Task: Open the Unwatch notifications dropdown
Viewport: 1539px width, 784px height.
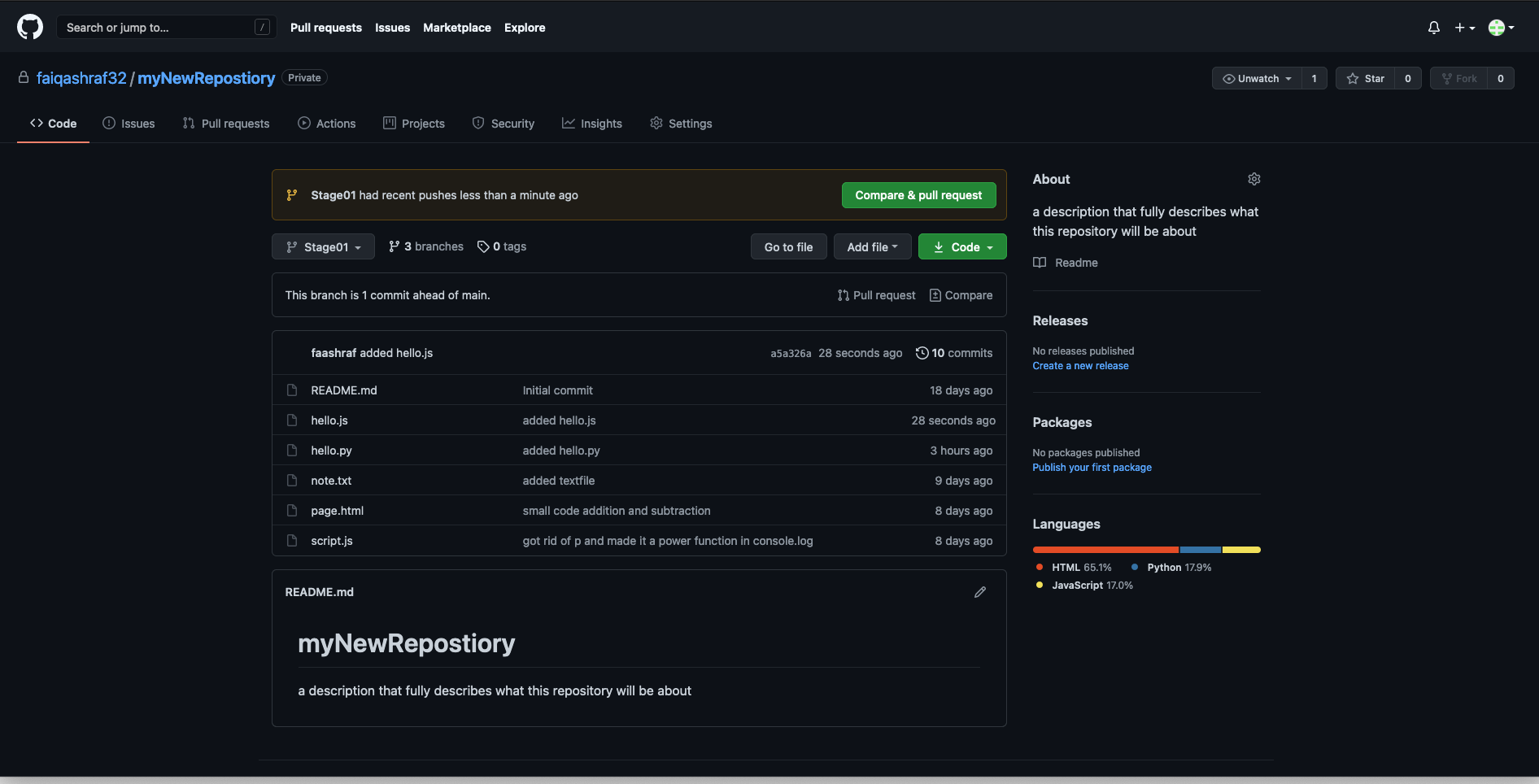Action: click(1257, 79)
